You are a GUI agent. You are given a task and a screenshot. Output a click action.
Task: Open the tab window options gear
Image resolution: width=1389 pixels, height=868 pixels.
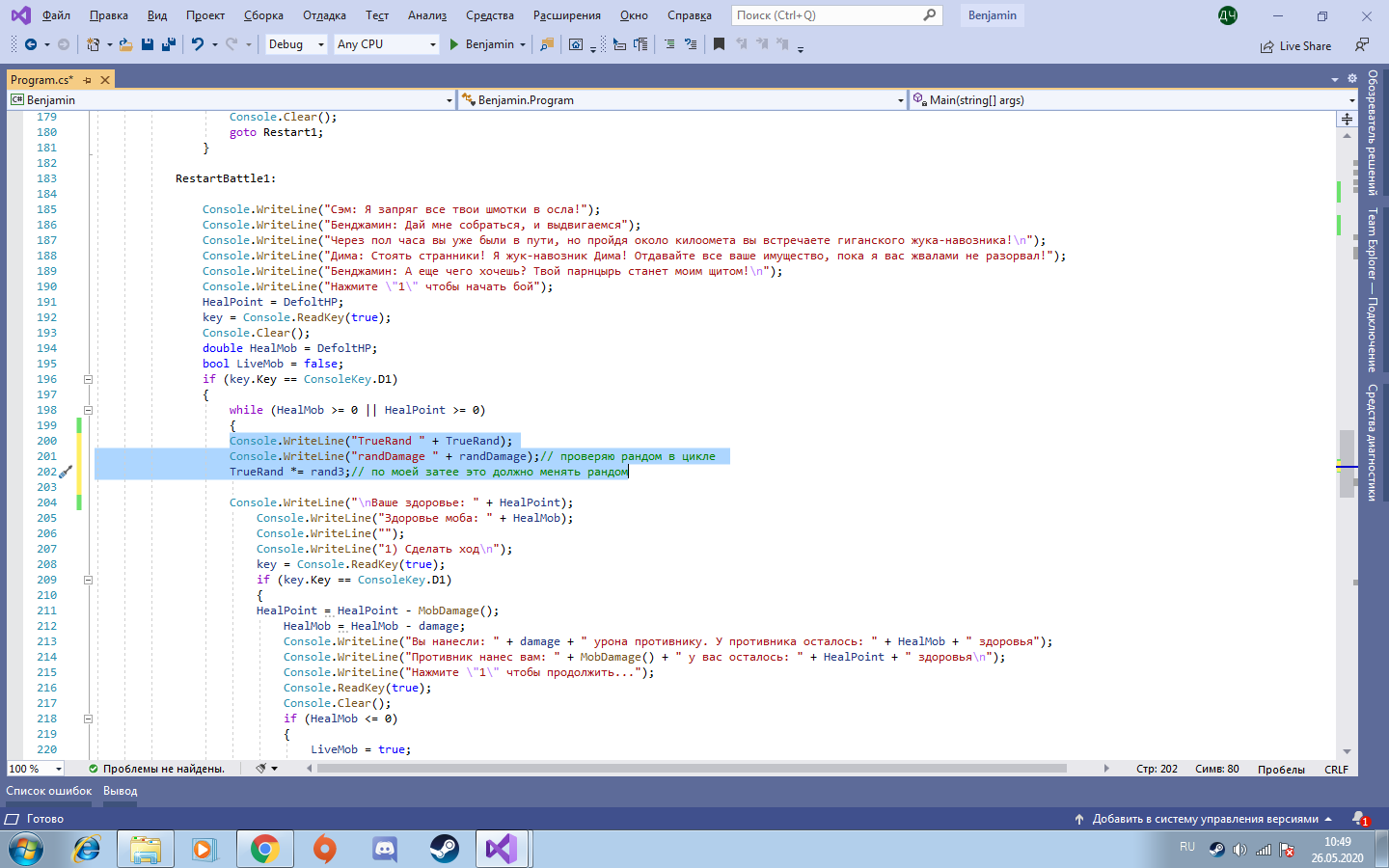click(1351, 79)
